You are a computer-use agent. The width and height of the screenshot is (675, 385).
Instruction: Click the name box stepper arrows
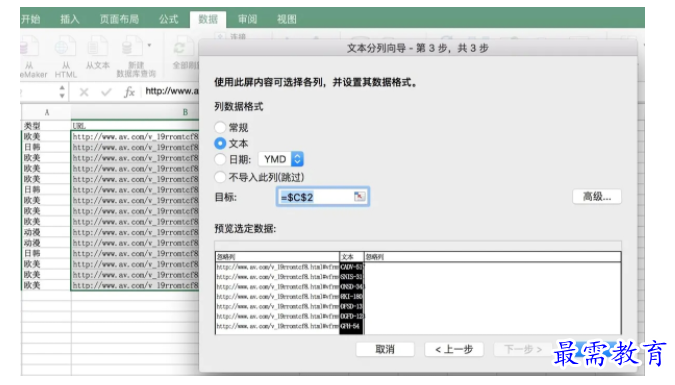tap(62, 91)
